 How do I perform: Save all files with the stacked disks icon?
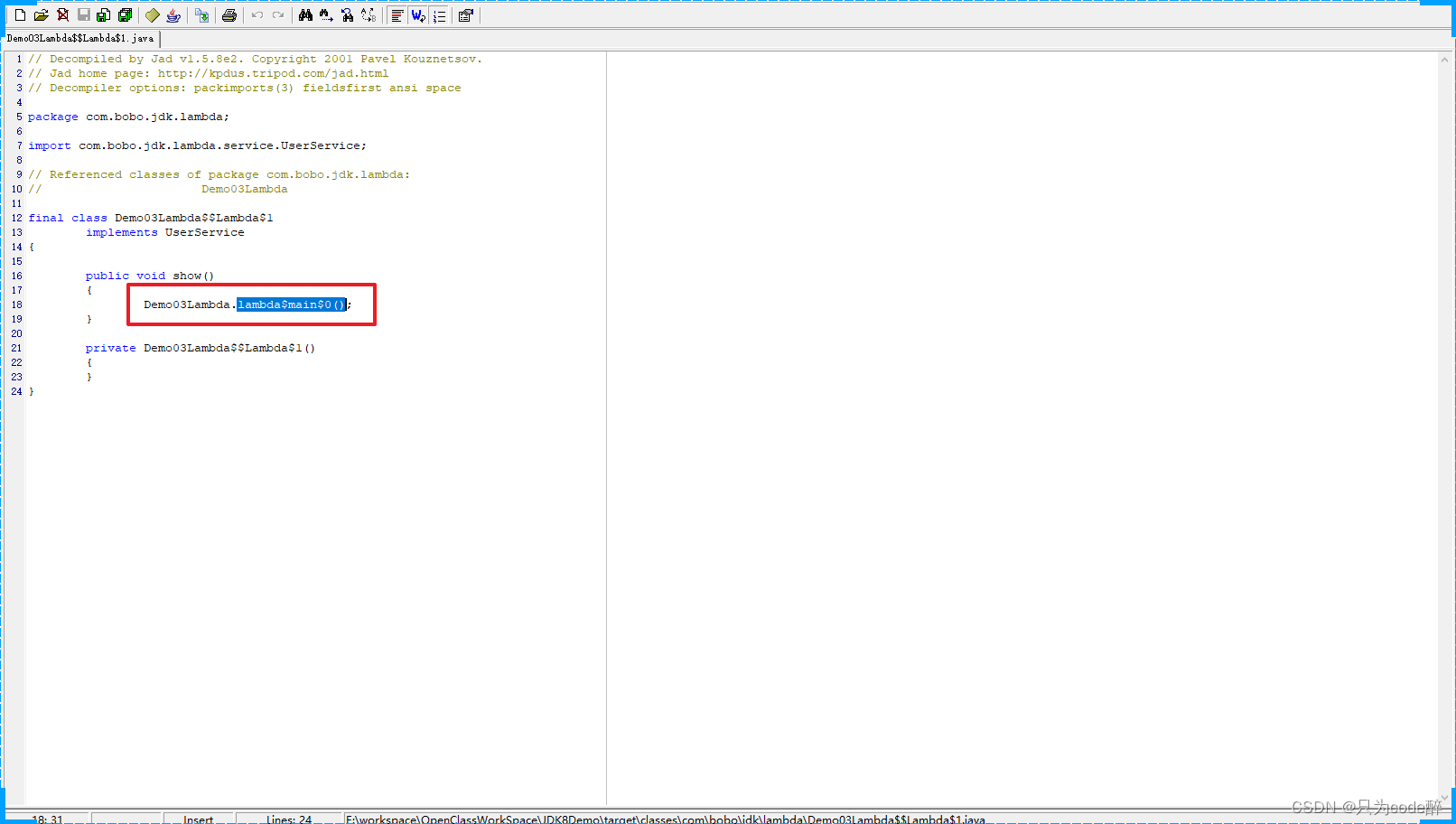point(126,15)
